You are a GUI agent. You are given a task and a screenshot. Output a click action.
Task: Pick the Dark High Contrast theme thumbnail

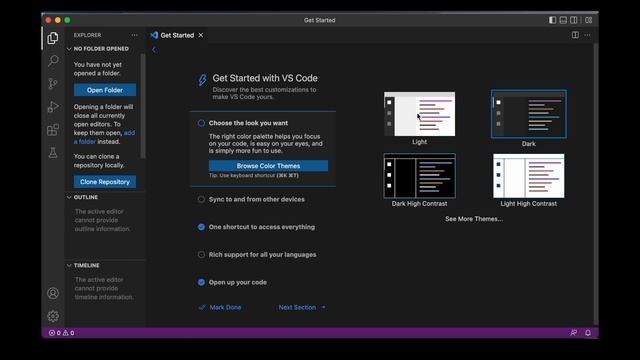[x=419, y=176]
